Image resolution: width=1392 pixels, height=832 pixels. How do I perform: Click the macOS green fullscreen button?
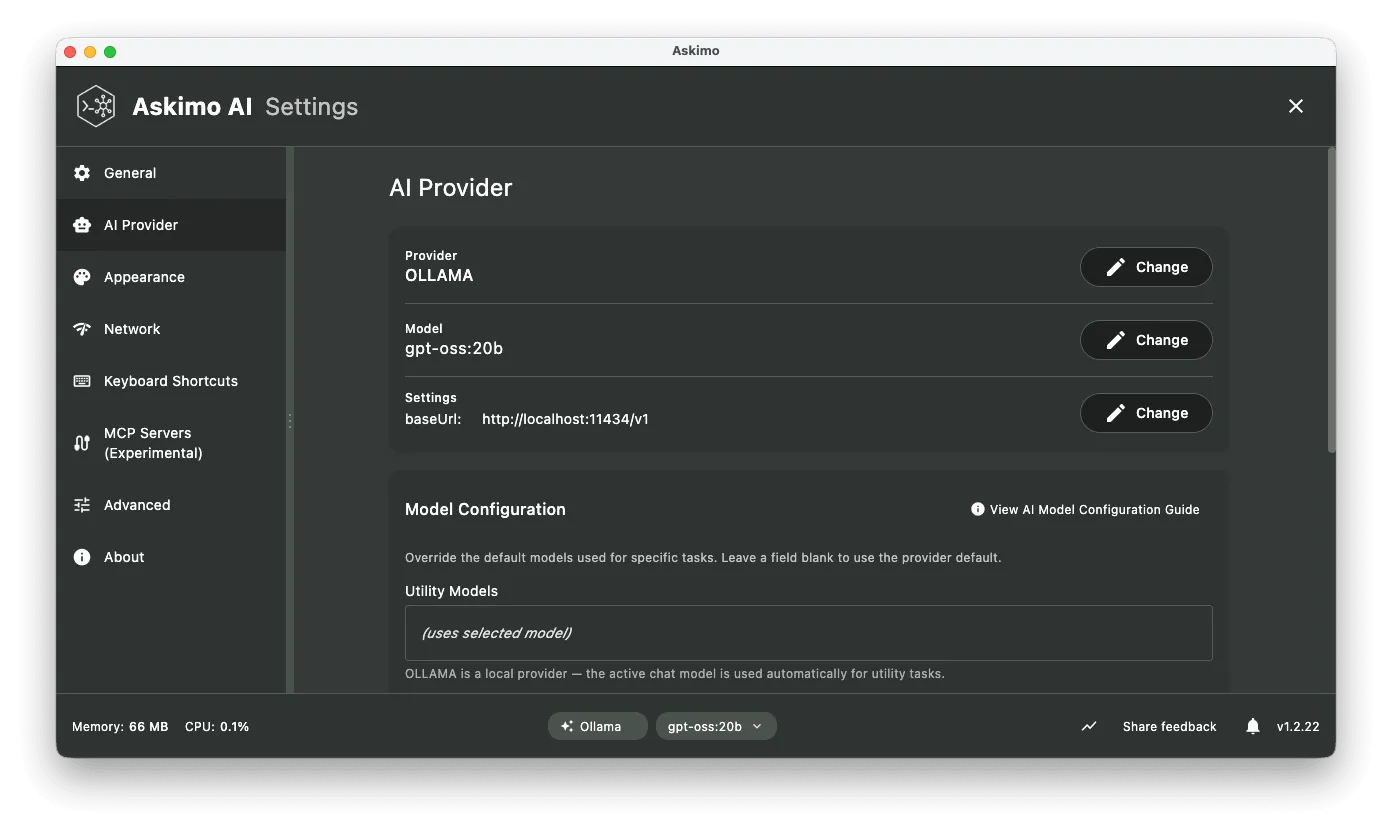point(110,52)
